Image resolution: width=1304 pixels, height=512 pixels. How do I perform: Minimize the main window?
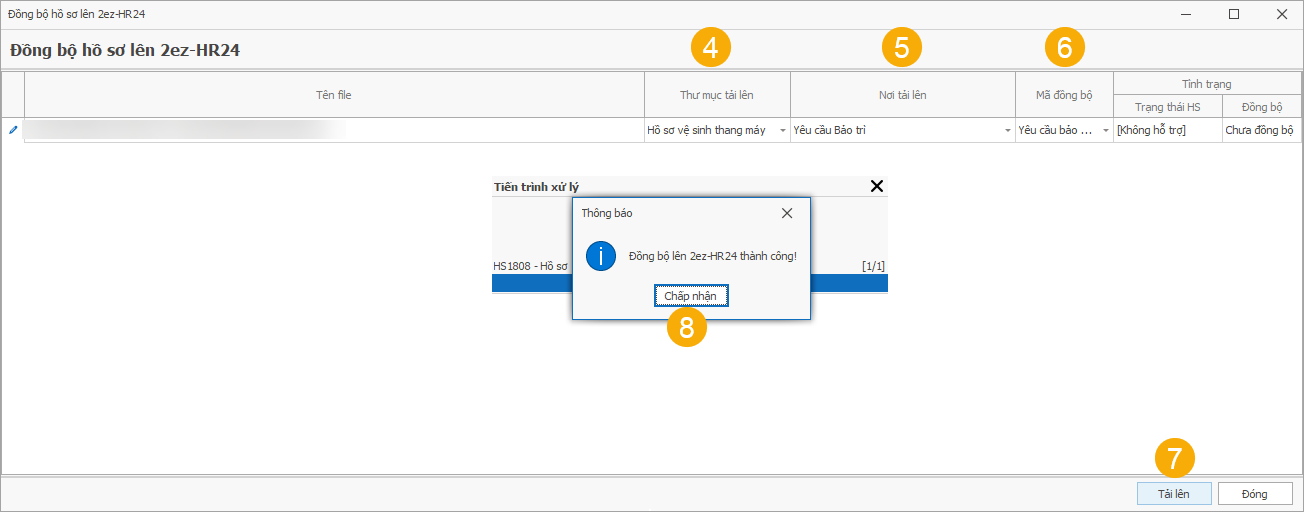click(x=1186, y=14)
